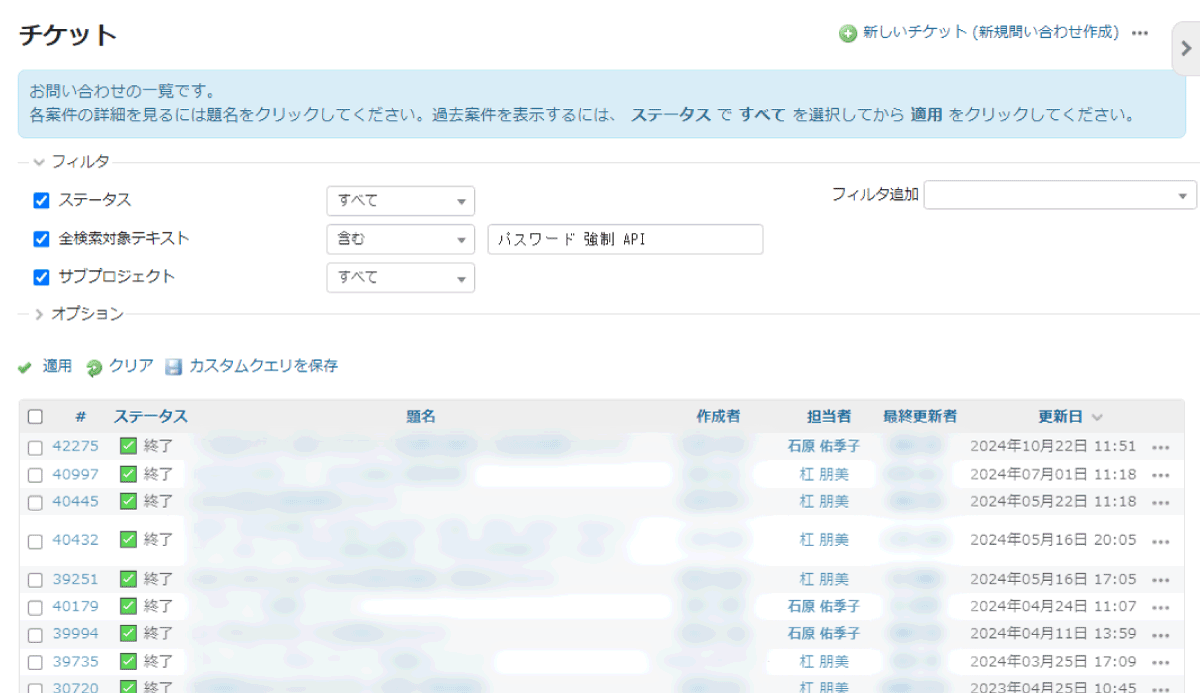Select the checkbox for ticket 39251
This screenshot has width=1200, height=693.
click(x=35, y=580)
